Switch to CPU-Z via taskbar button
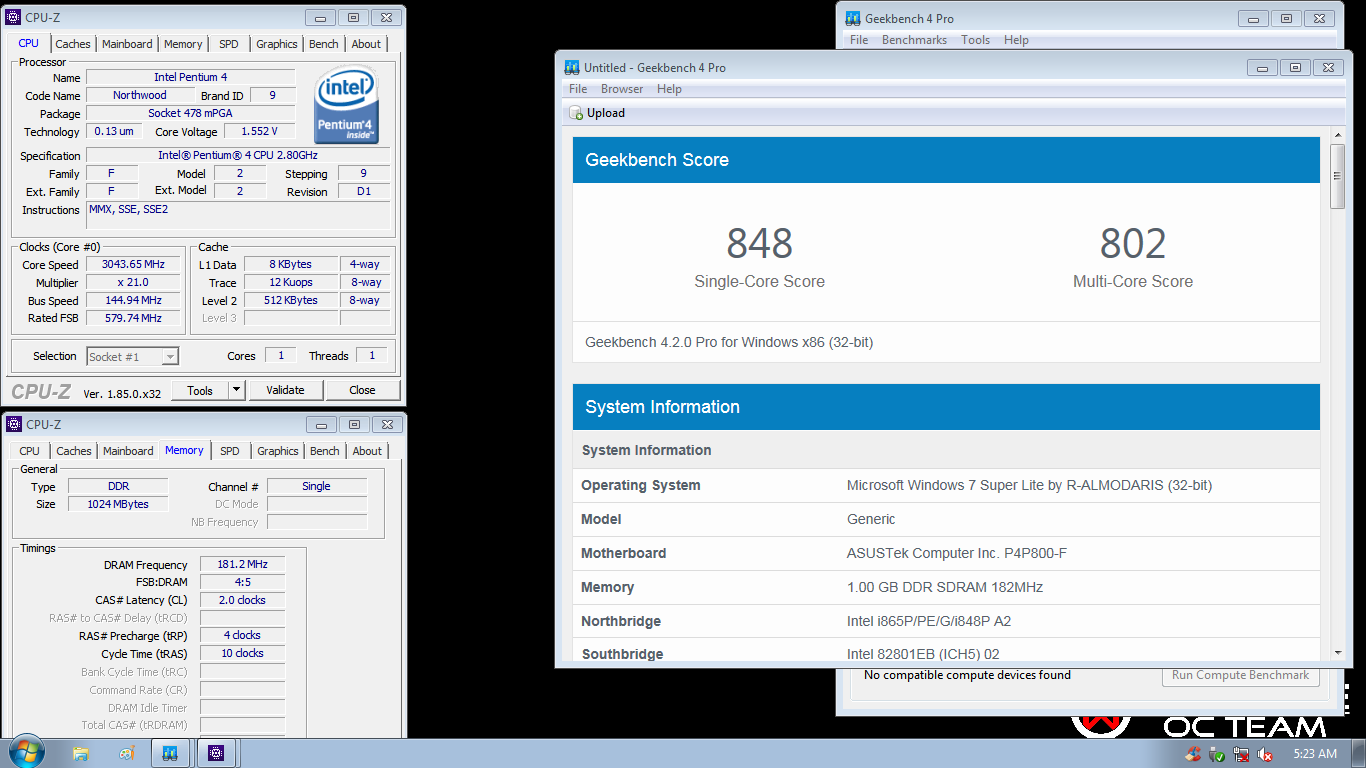1366x768 pixels. [x=216, y=753]
